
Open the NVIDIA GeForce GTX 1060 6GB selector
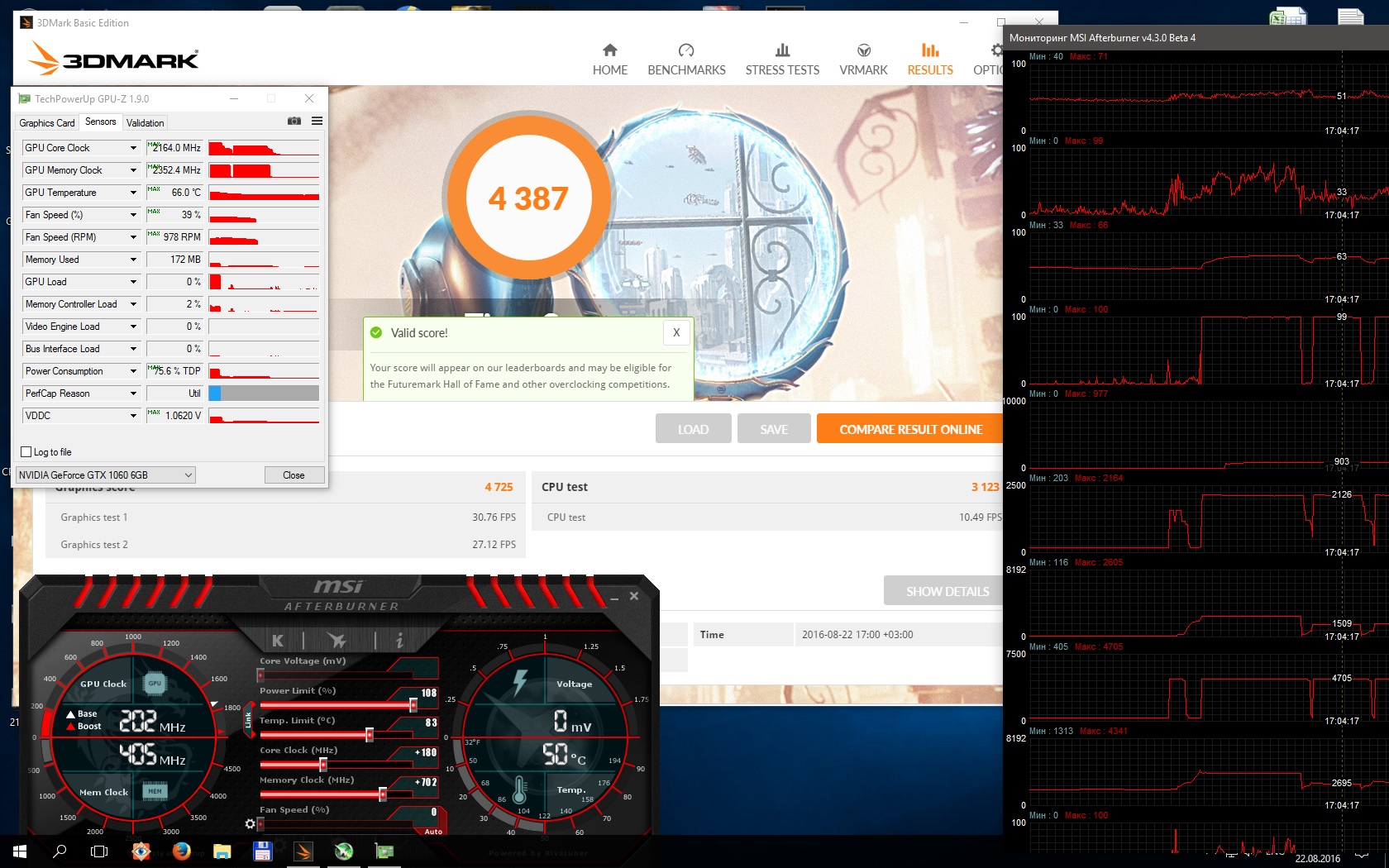pos(106,475)
